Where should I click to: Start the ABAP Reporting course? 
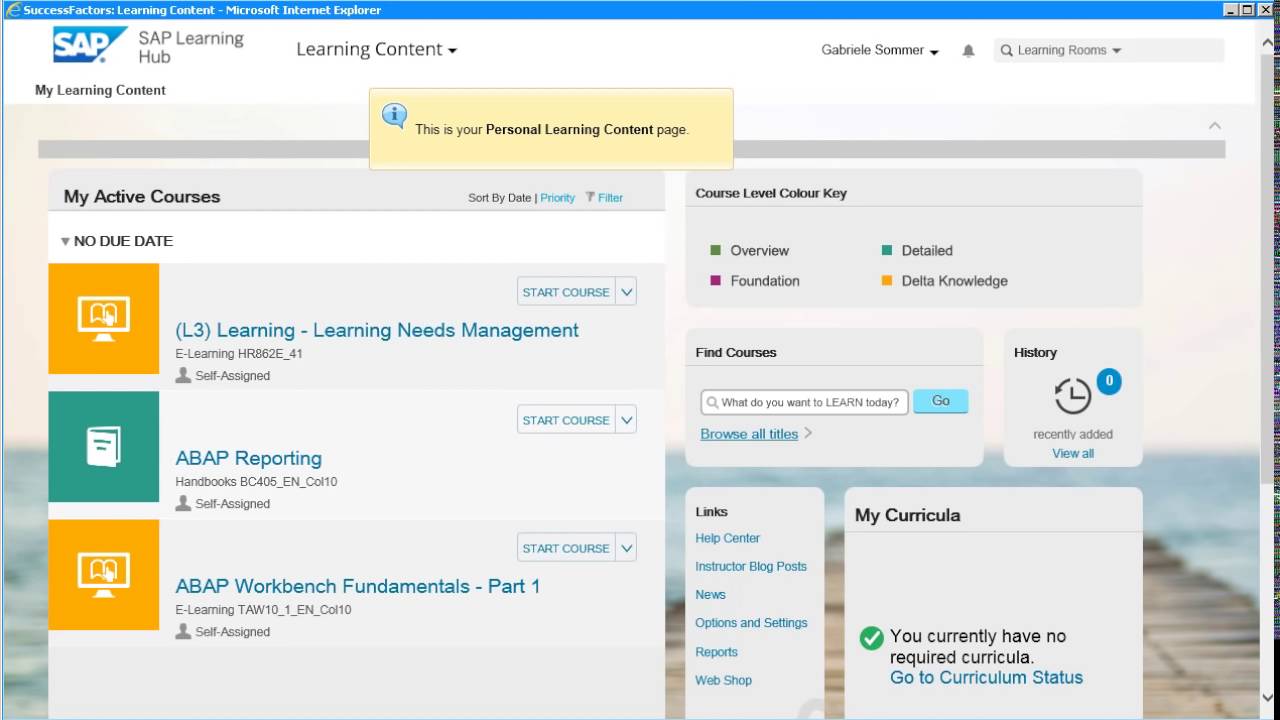coord(566,420)
